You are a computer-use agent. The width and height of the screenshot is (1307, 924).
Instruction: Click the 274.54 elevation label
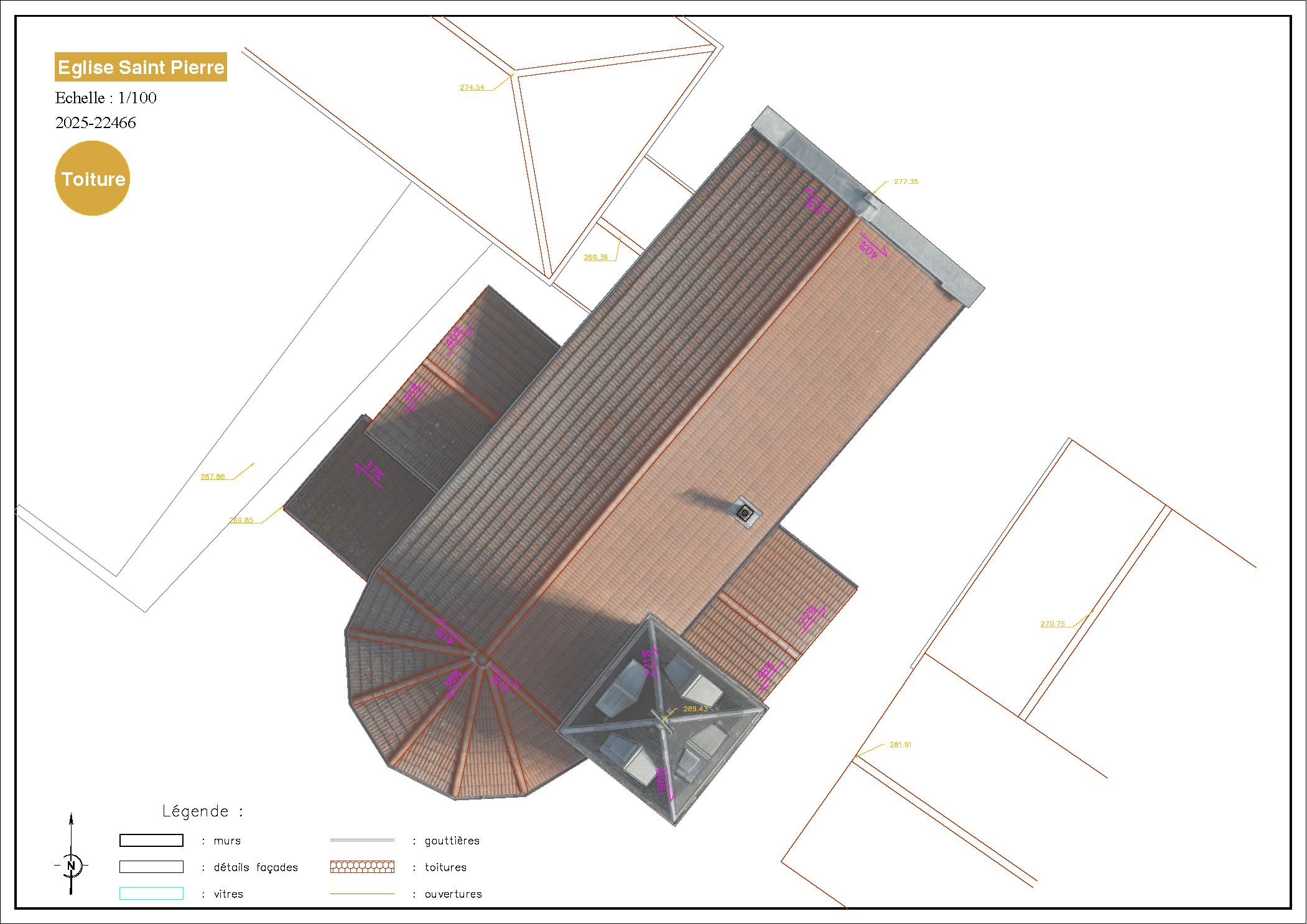coord(472,88)
